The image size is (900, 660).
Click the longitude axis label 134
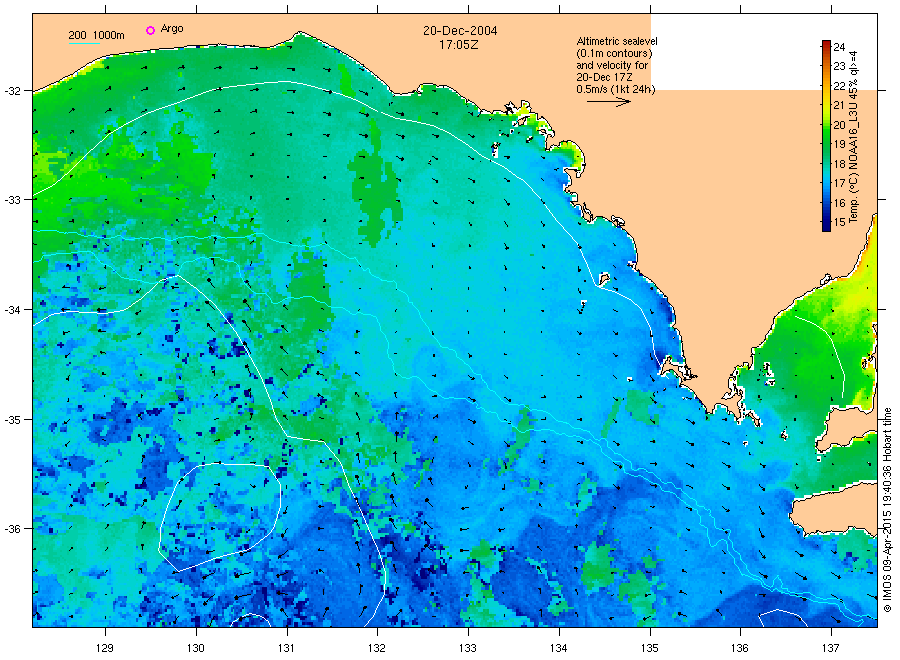pyautogui.click(x=558, y=648)
